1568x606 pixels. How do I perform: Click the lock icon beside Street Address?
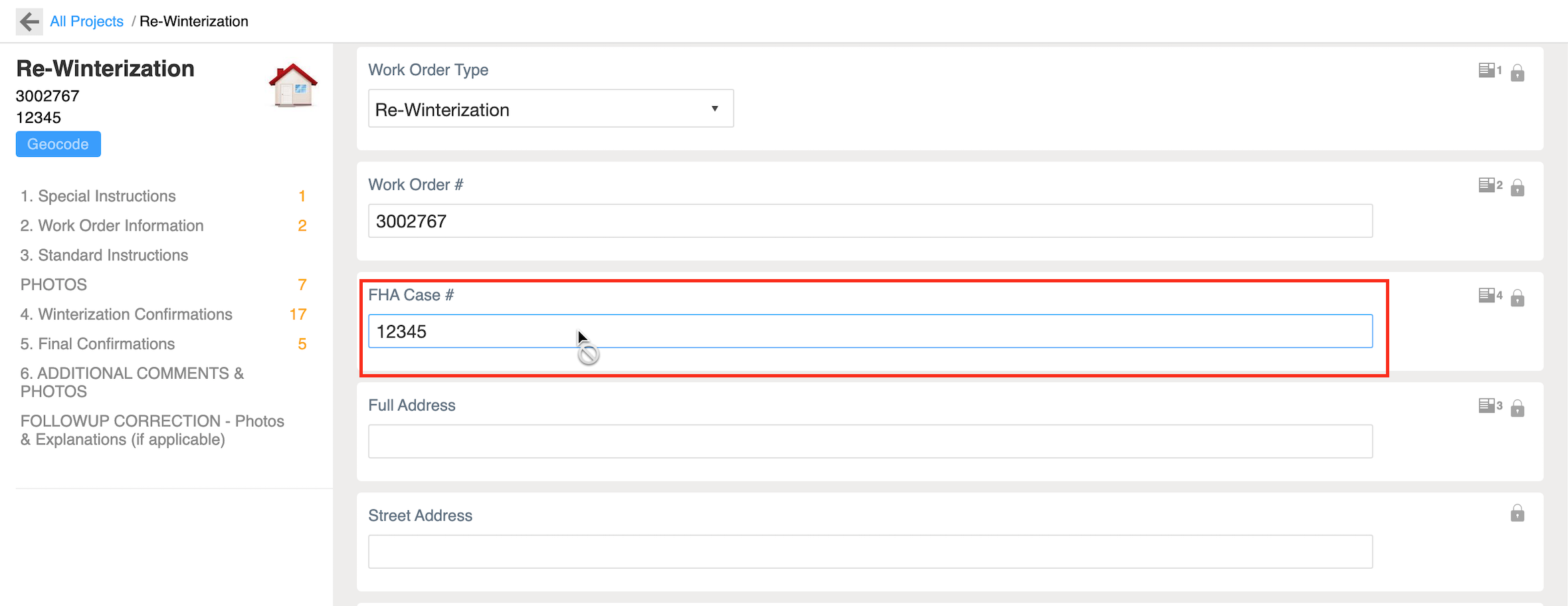pos(1518,513)
